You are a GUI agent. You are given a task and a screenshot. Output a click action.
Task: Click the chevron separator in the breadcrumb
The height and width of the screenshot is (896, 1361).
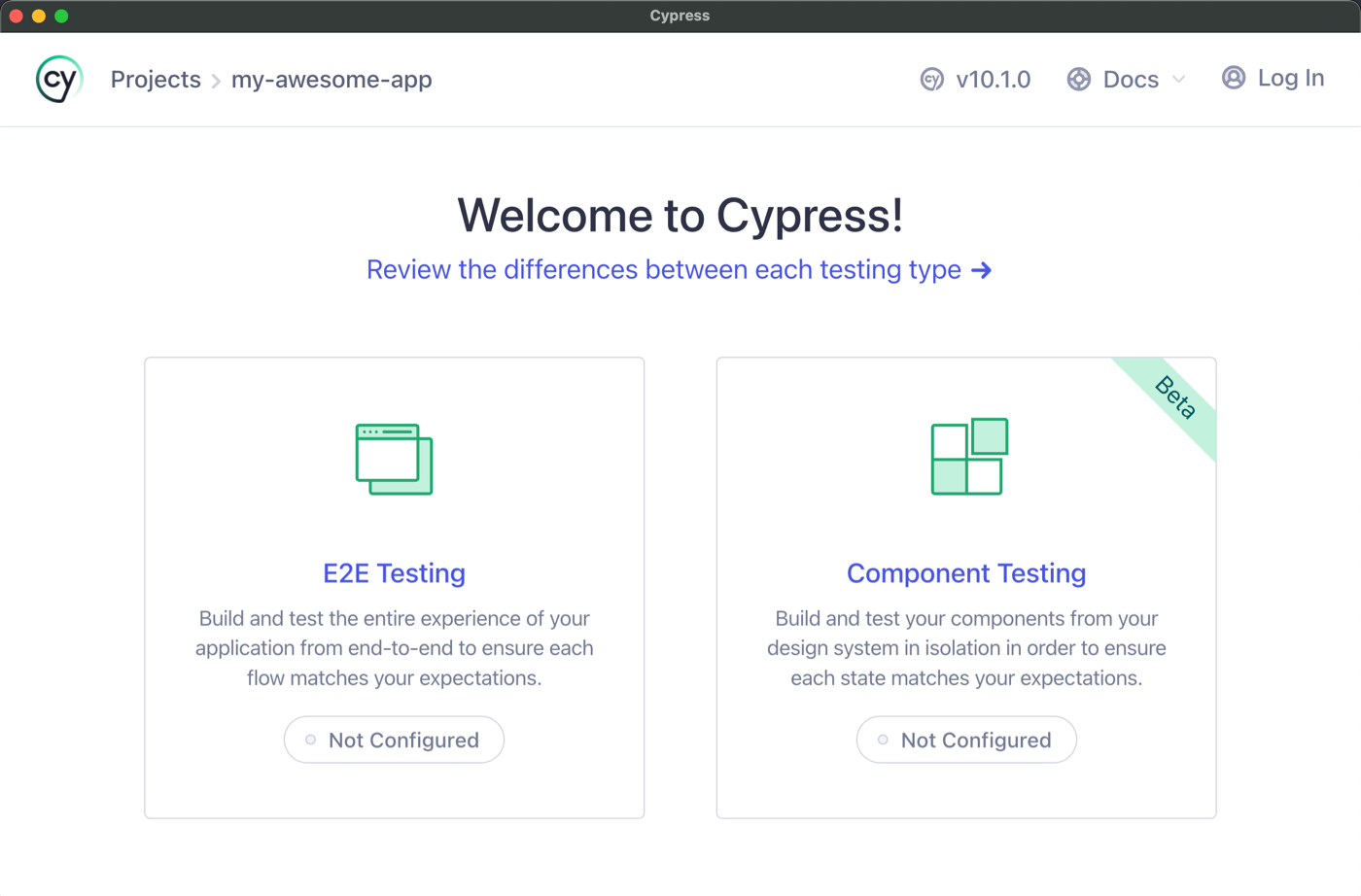216,80
